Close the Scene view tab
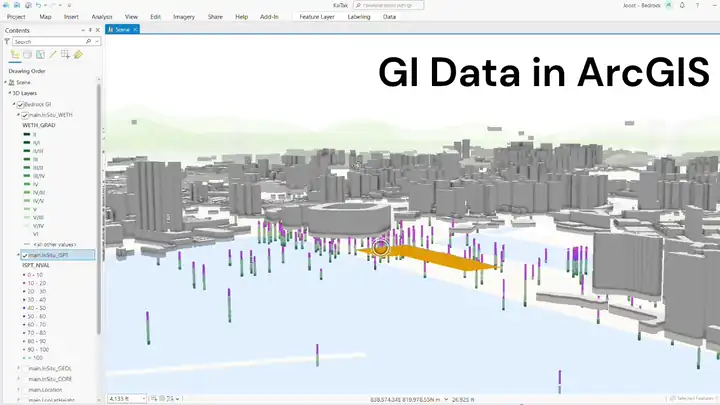 (x=135, y=29)
